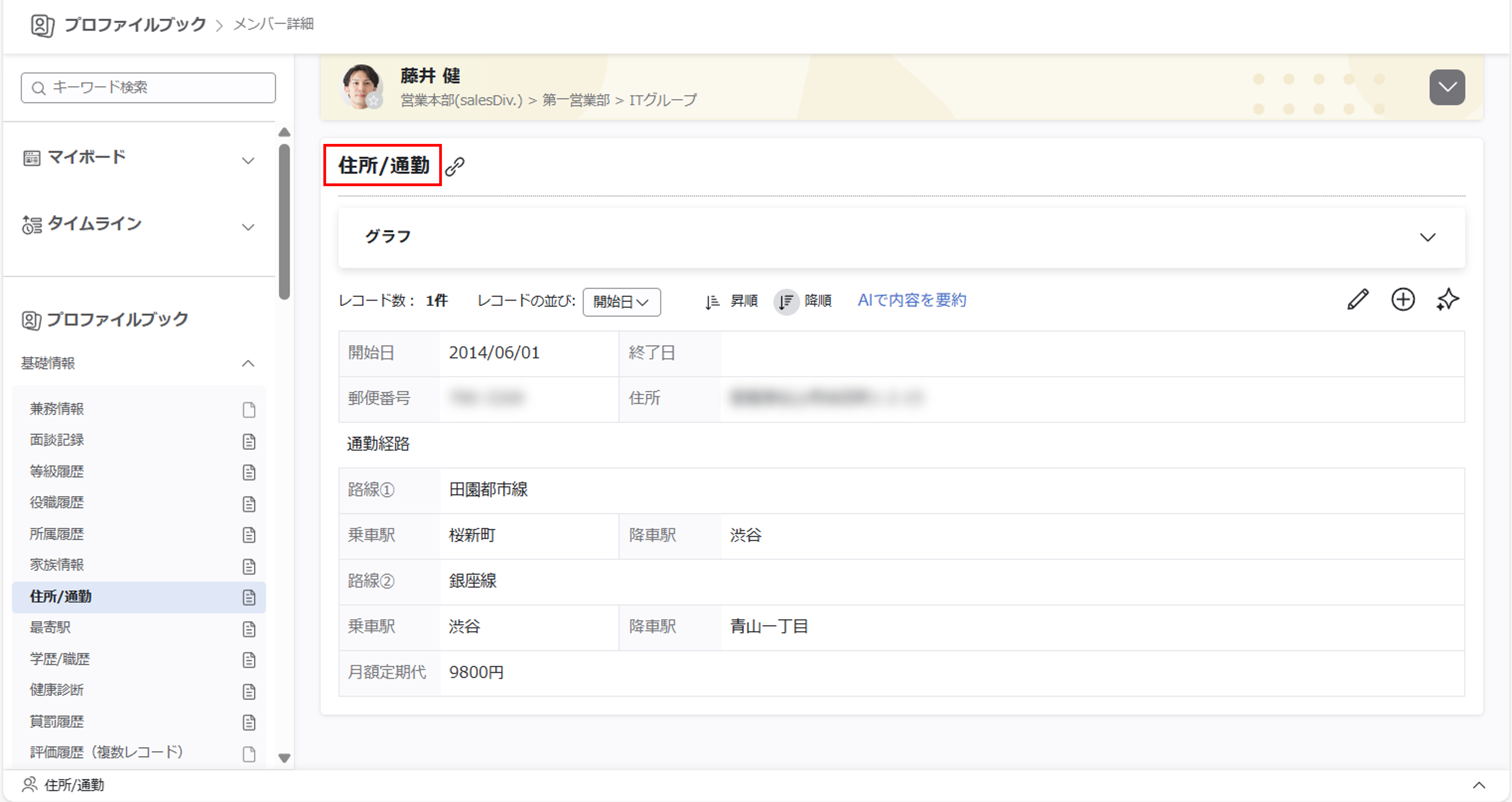Click the sparkle AI icon in the toolbar
Screen dimensions: 1512x802
tap(1447, 300)
